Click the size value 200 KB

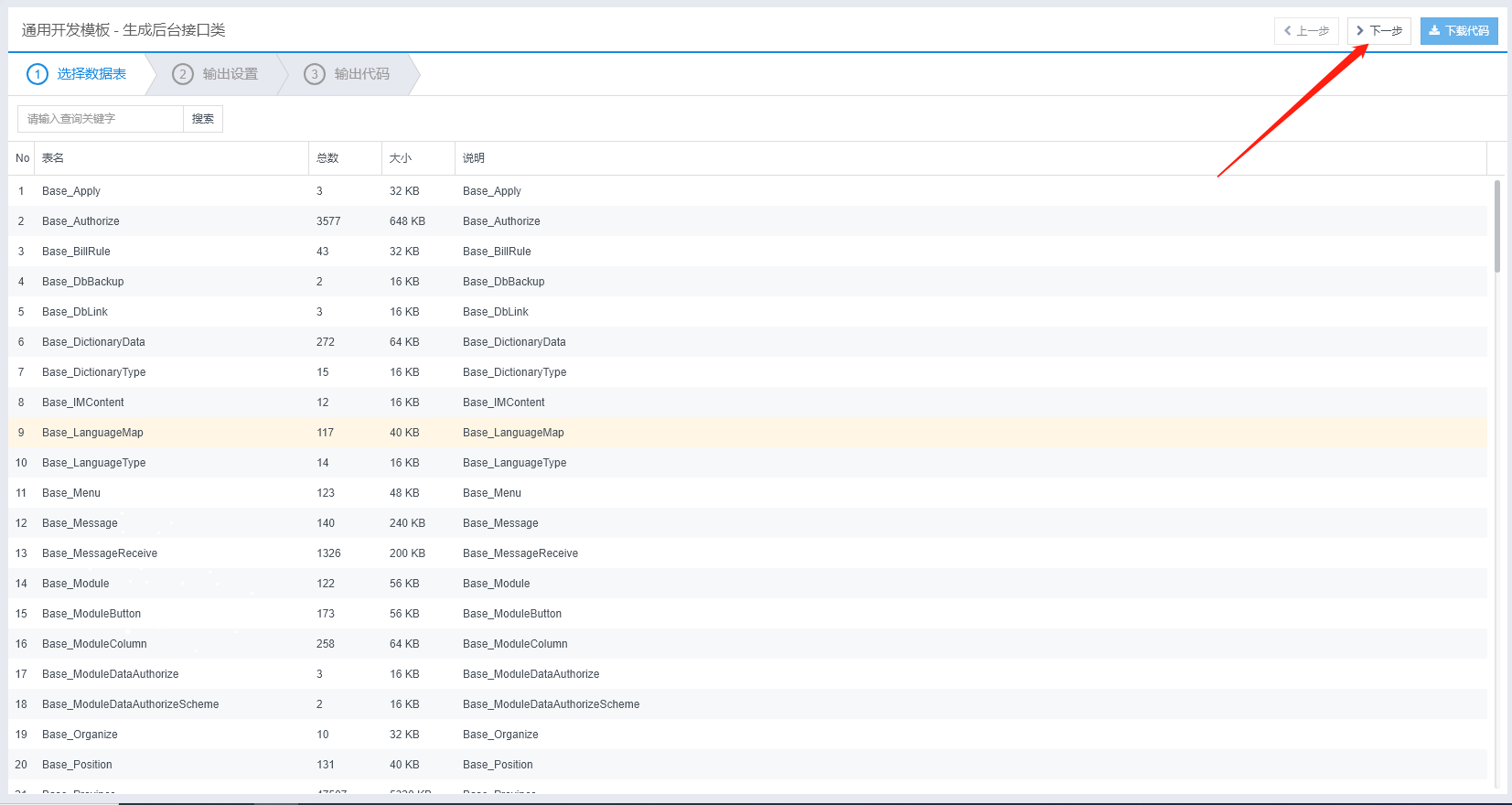click(x=407, y=553)
